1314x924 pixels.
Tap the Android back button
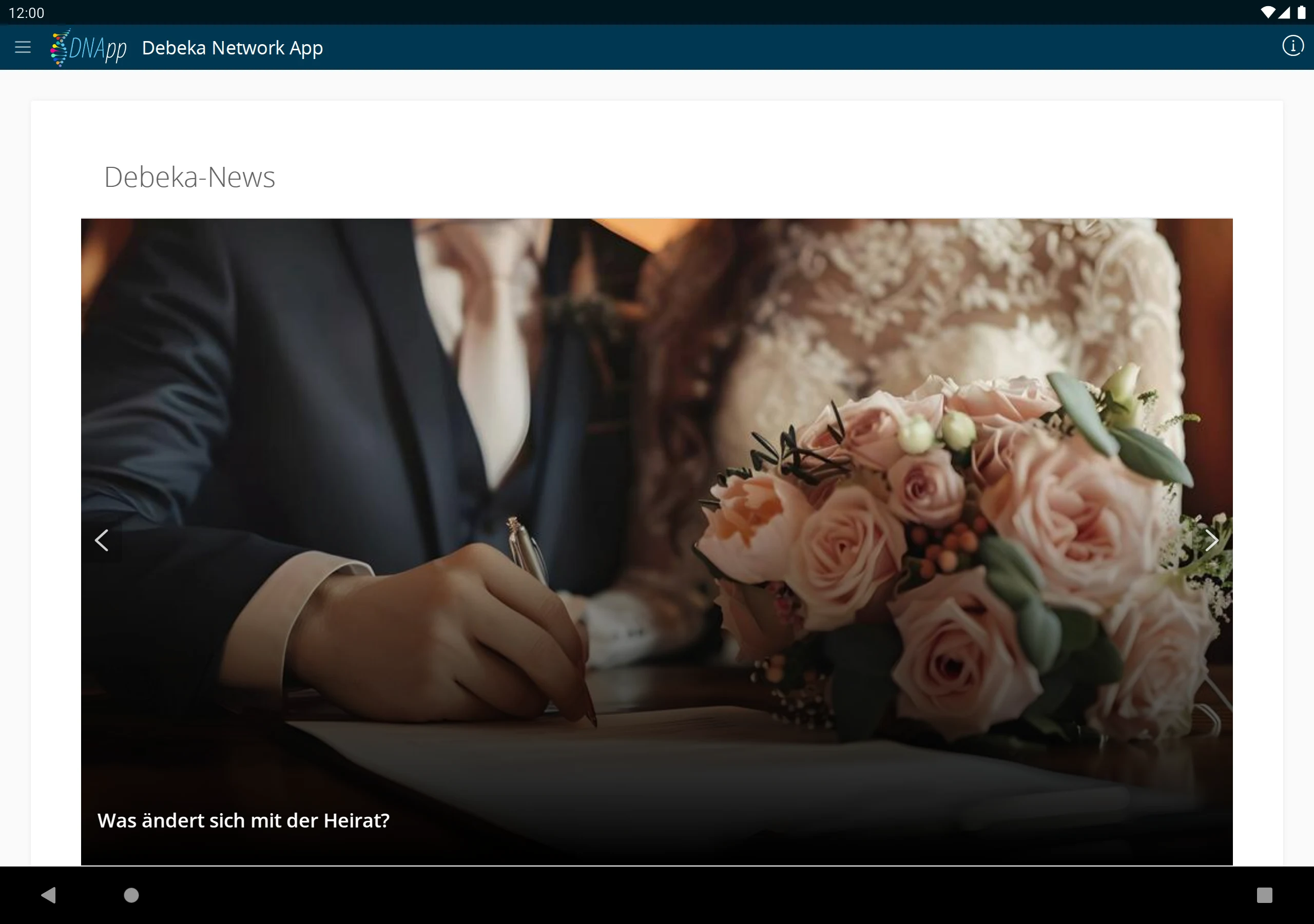pyautogui.click(x=49, y=895)
